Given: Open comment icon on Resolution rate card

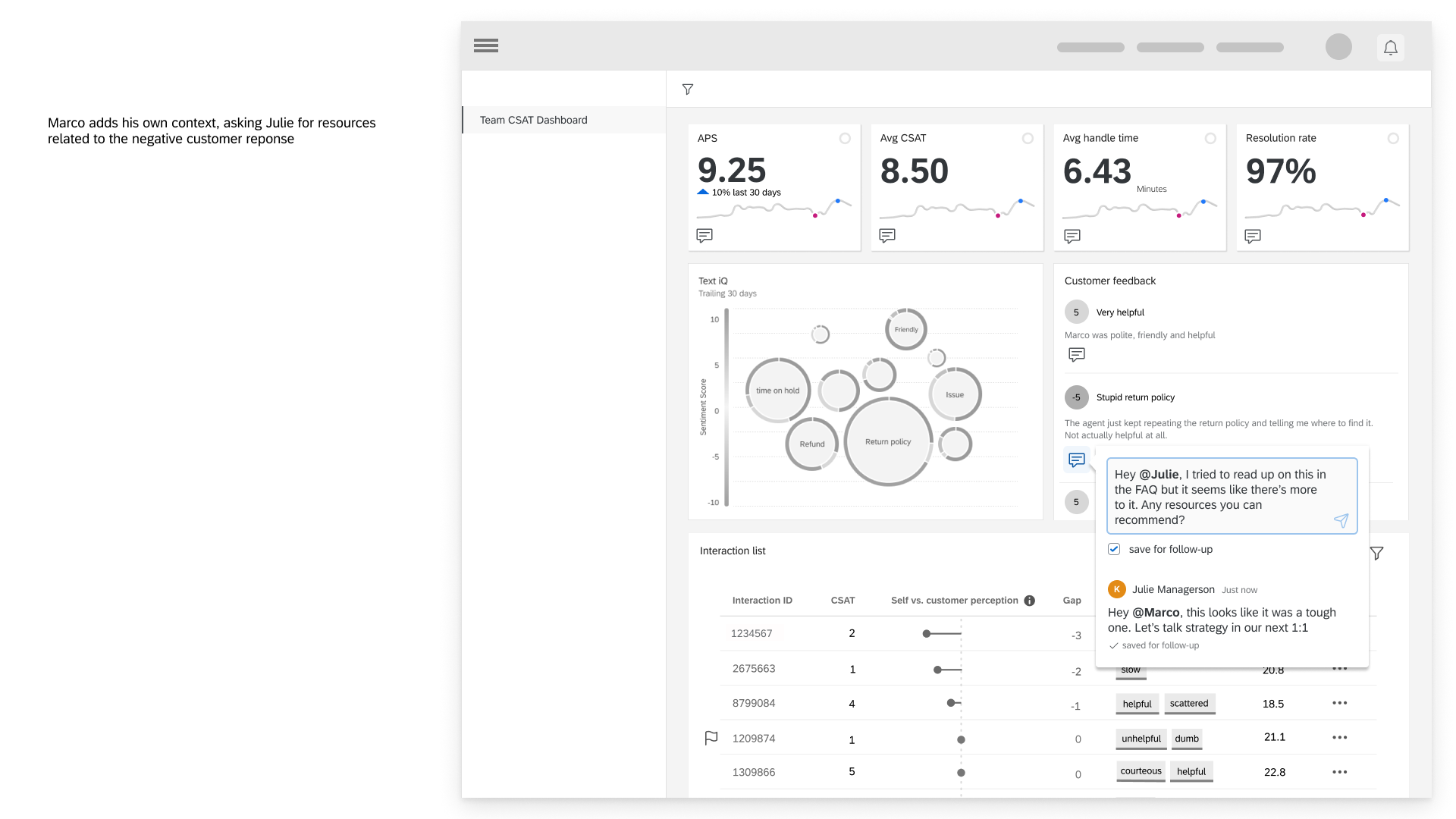Looking at the screenshot, I should (1253, 237).
